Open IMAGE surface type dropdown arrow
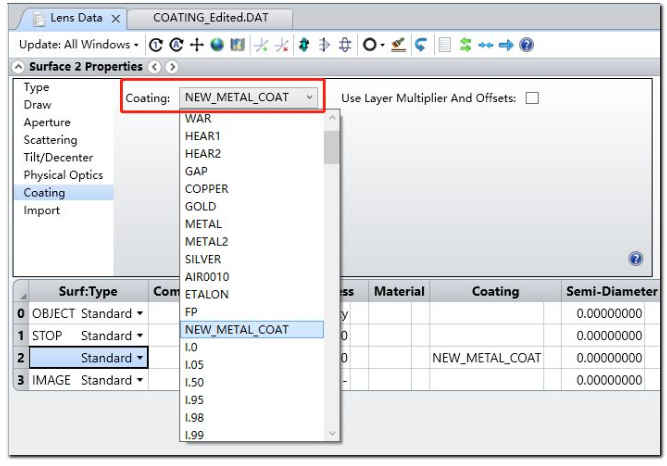Image resolution: width=667 pixels, height=466 pixels. [140, 380]
